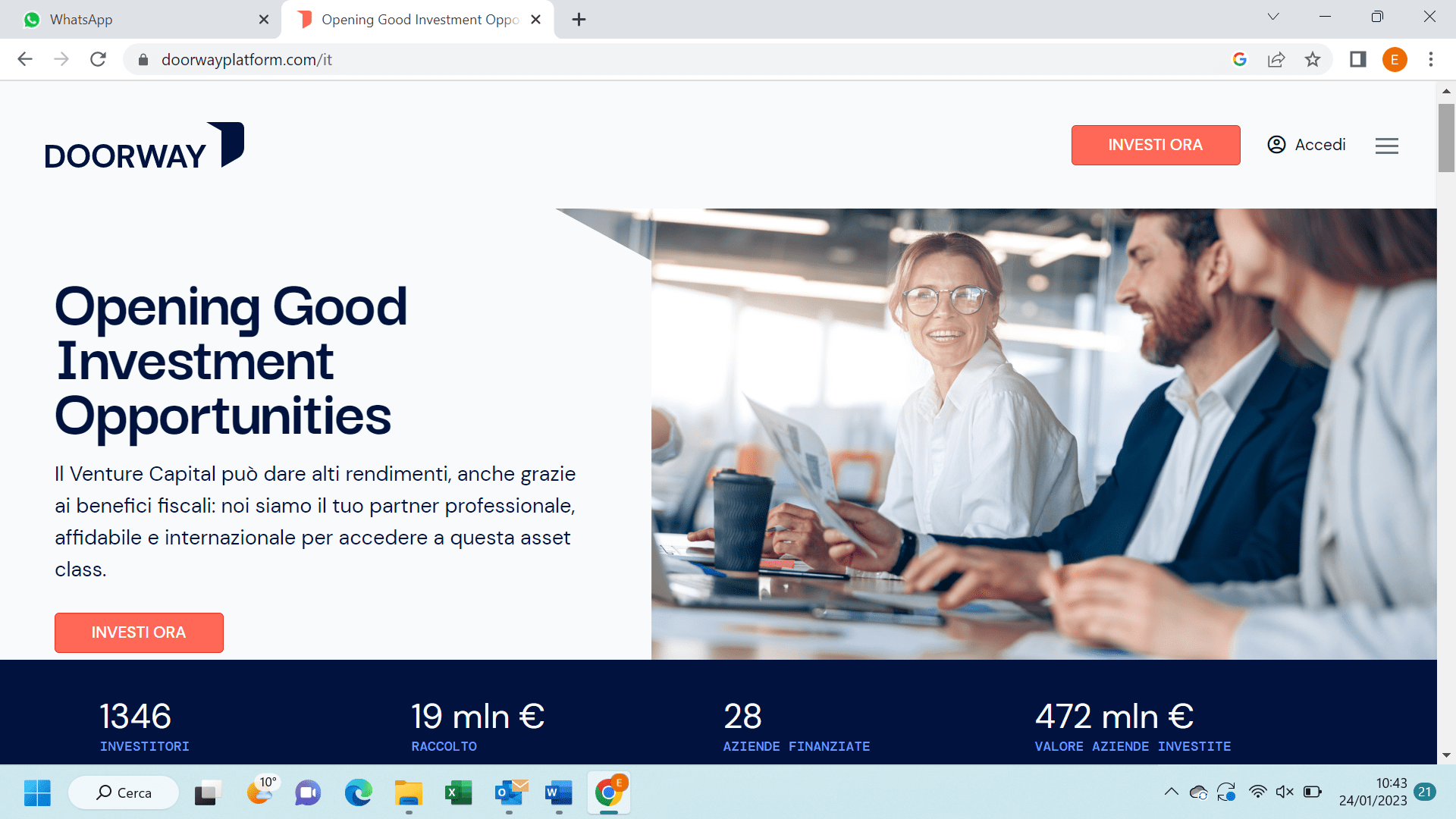1456x819 pixels.
Task: Go back to the previous page
Action: click(25, 60)
